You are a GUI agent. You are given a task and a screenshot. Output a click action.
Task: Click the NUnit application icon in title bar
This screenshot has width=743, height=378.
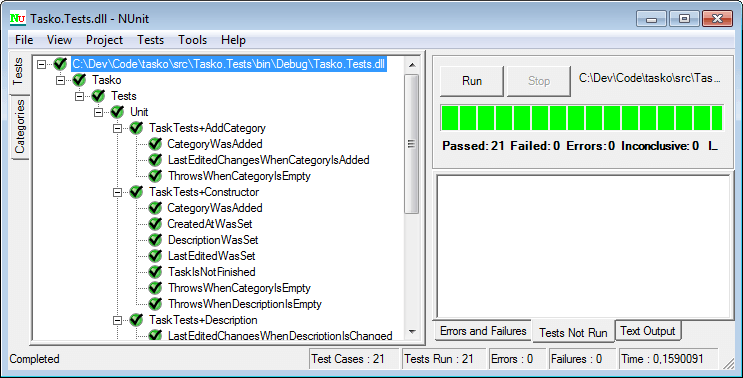(18, 18)
